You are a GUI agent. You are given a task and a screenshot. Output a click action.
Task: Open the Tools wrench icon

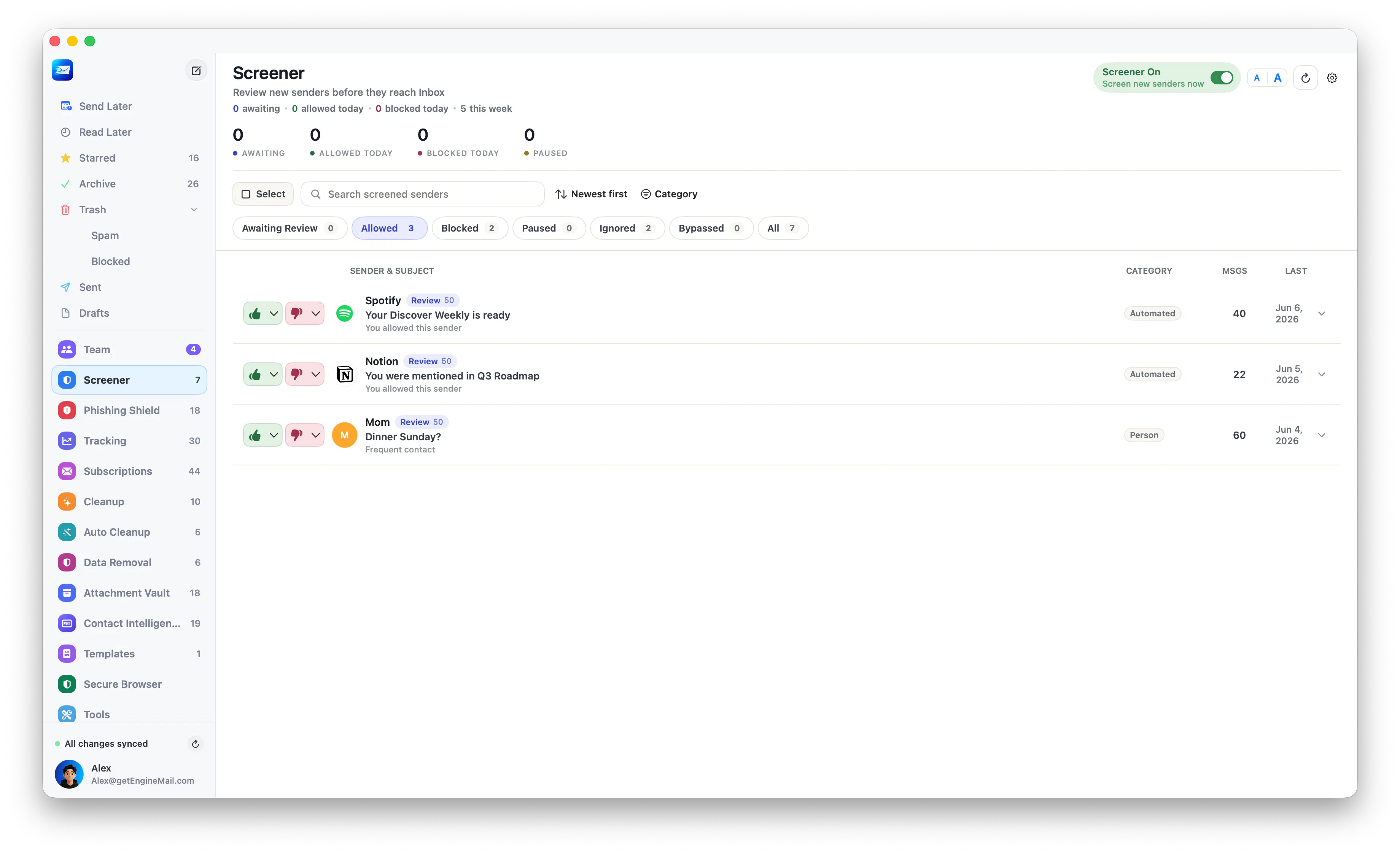pos(67,714)
